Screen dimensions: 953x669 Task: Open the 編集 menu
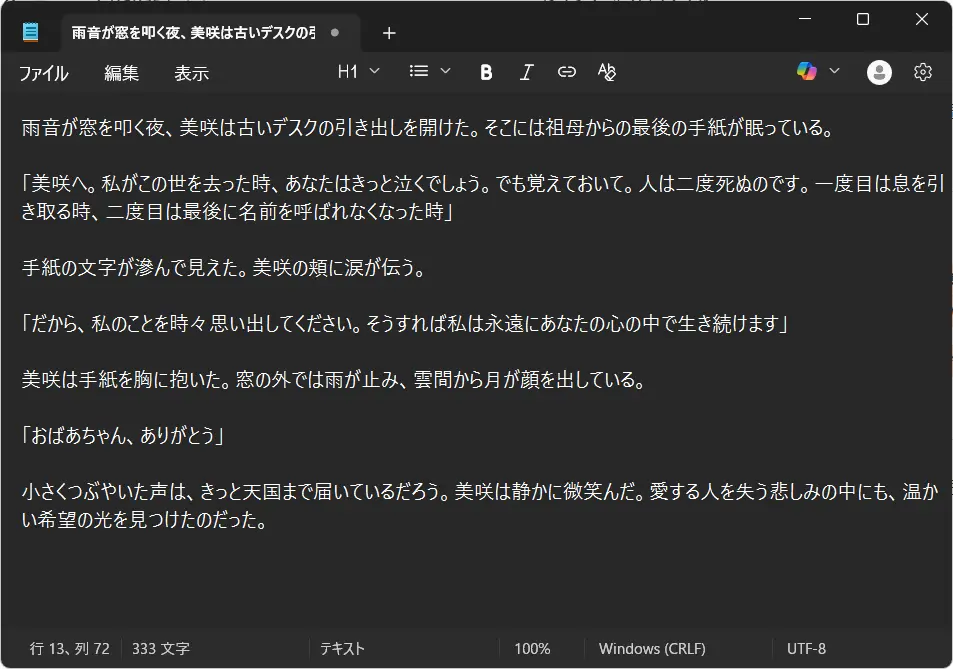122,73
